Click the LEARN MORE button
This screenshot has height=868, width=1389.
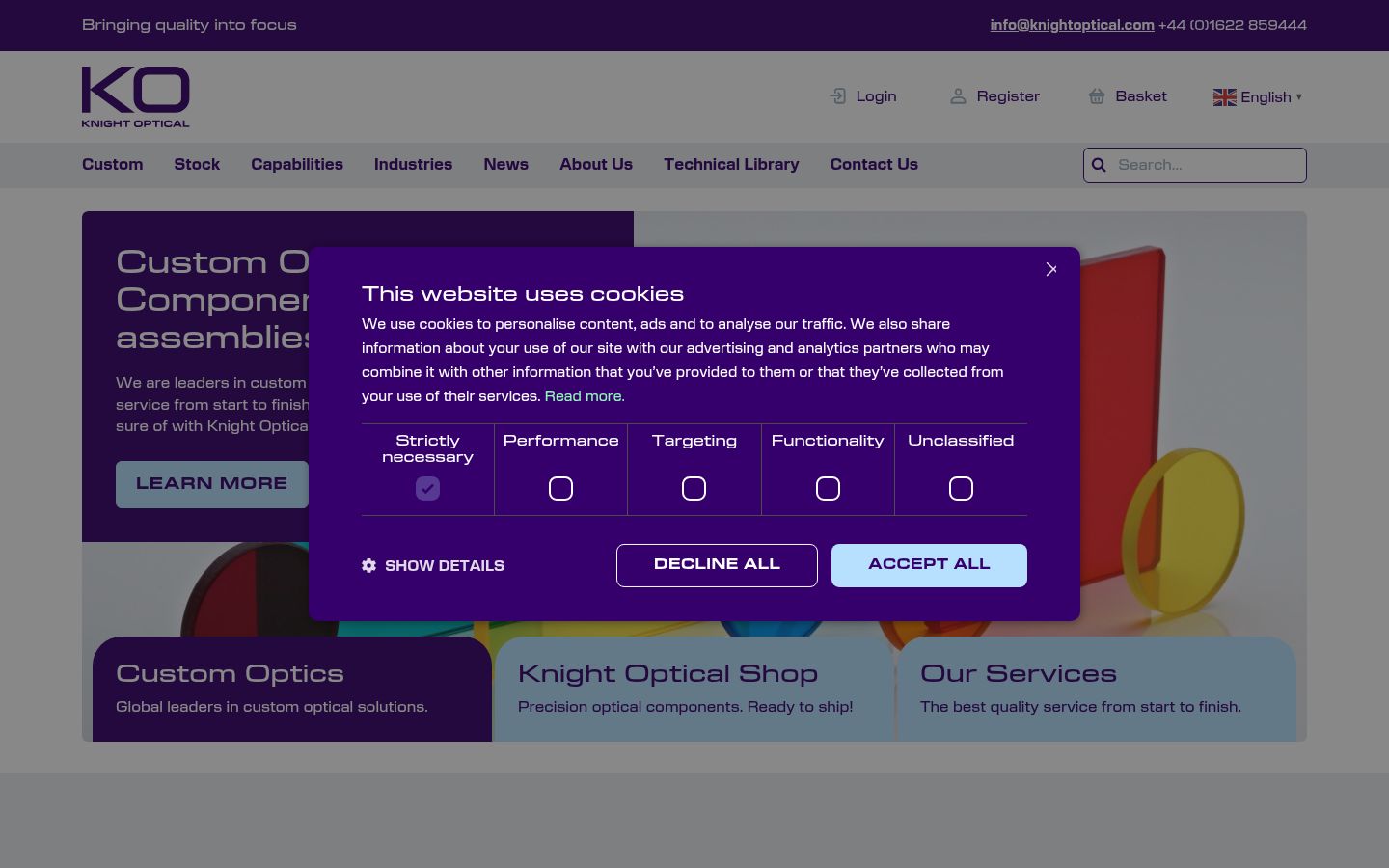[x=212, y=484]
